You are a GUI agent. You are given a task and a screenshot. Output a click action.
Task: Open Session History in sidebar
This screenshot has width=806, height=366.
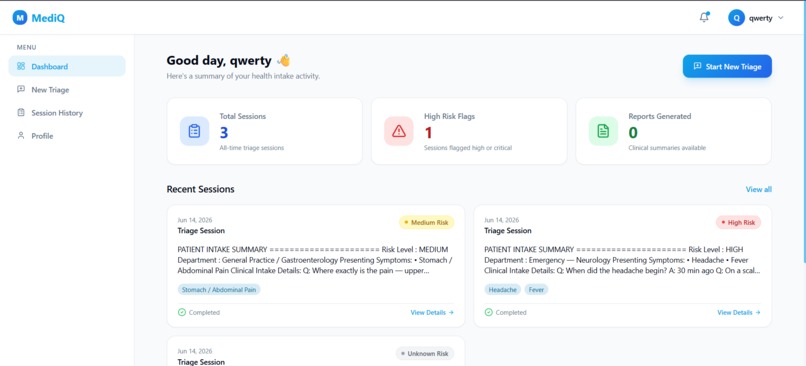click(67, 113)
